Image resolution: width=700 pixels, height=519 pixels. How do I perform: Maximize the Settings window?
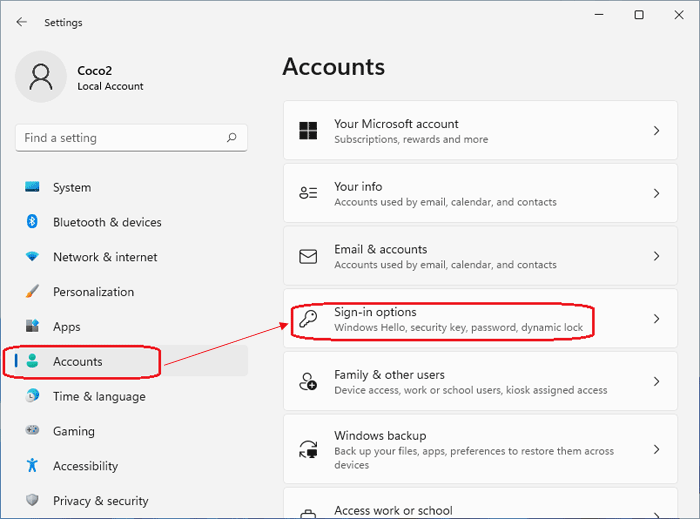coord(639,15)
